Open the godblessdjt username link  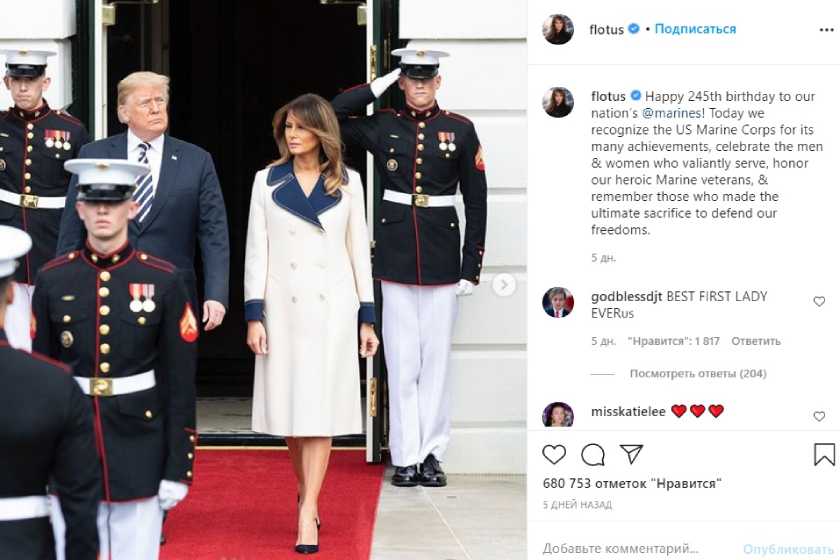[626, 296]
